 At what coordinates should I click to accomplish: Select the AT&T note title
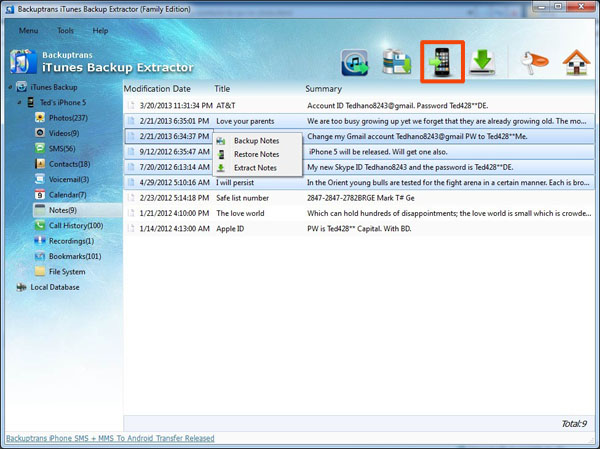tap(225, 106)
